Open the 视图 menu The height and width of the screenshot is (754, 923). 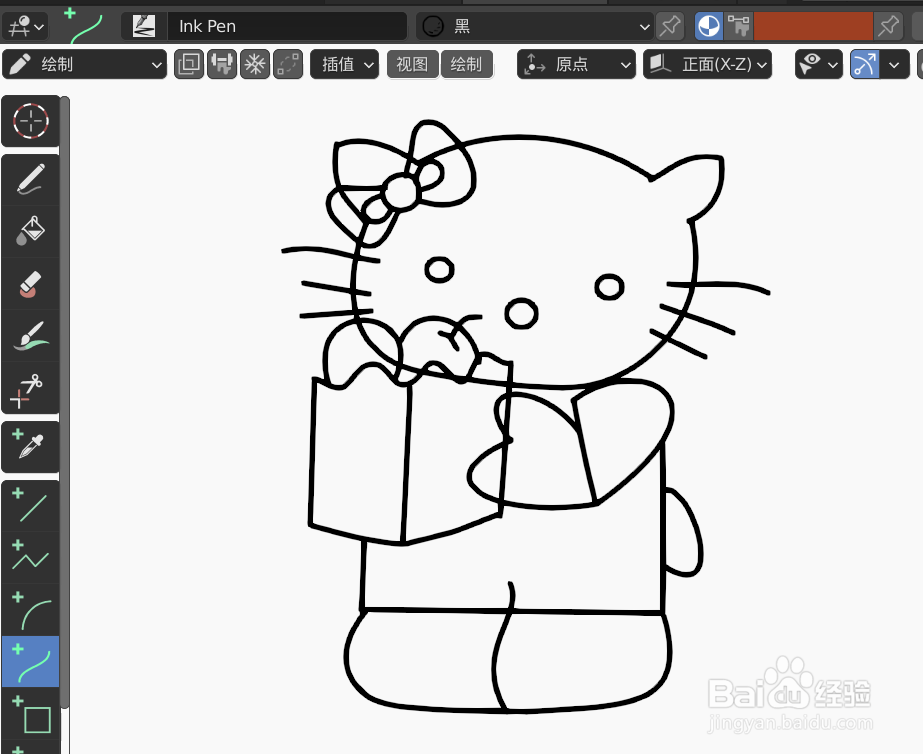tap(412, 64)
